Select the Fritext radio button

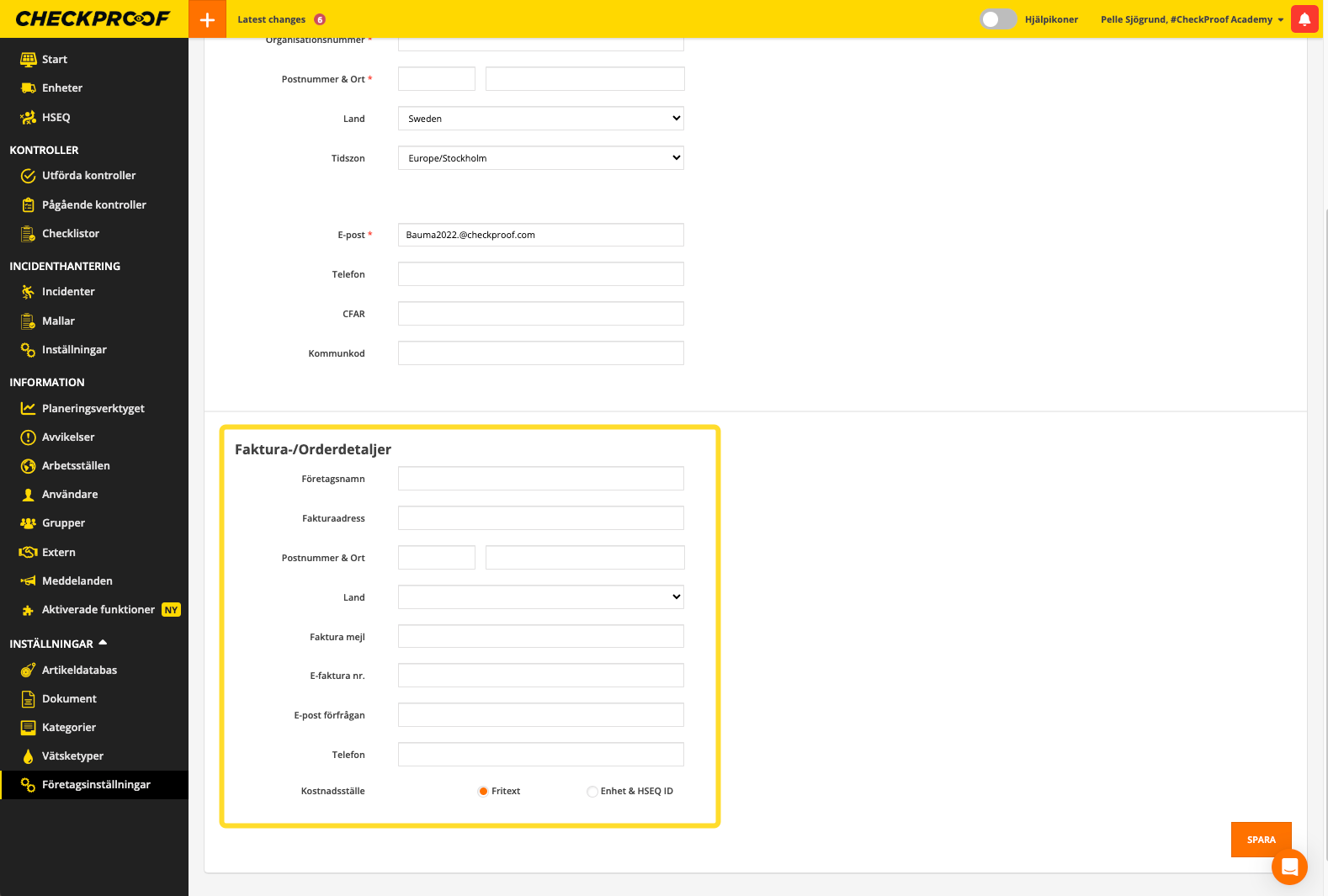(483, 792)
